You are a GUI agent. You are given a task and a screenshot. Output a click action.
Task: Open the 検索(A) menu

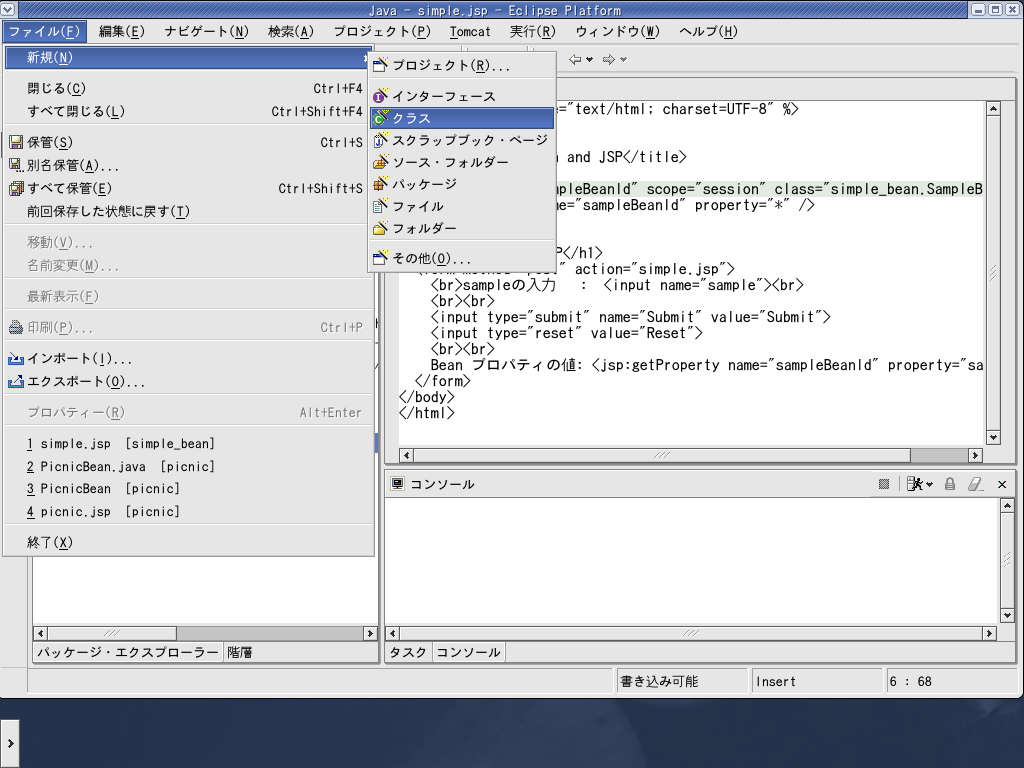click(291, 31)
